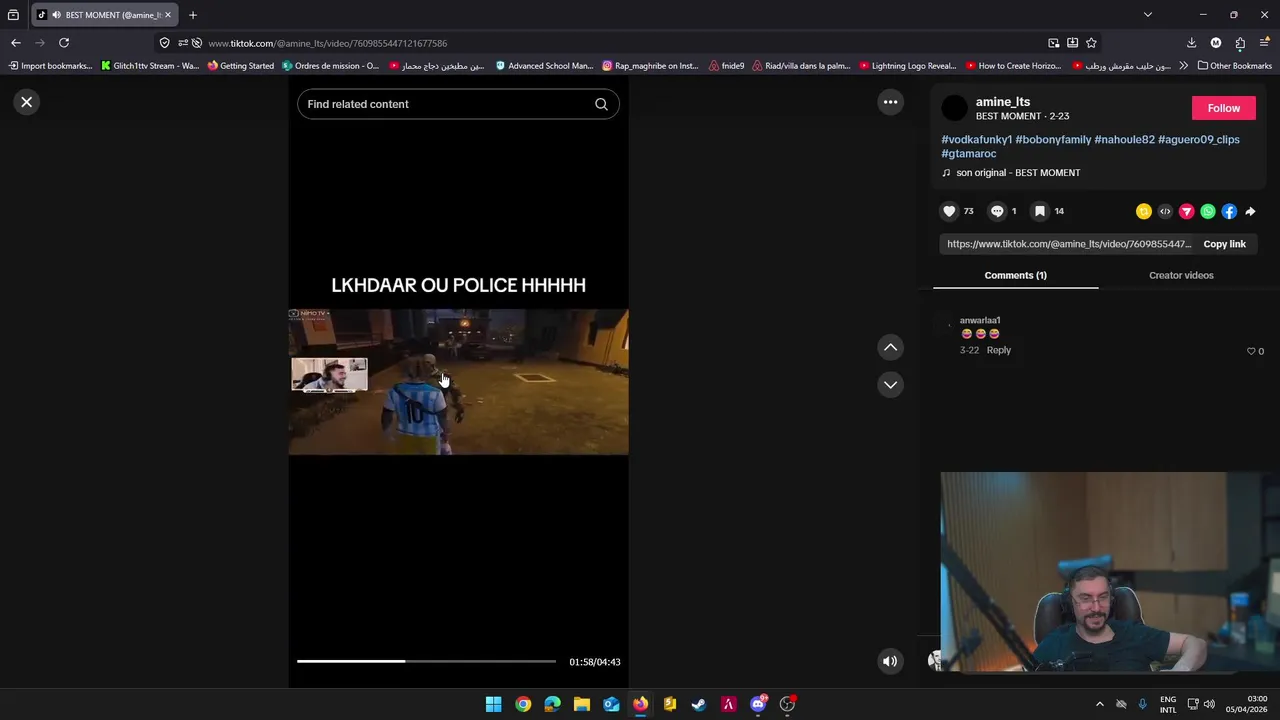Click the share arrow for more options
1280x720 pixels.
coord(1250,211)
